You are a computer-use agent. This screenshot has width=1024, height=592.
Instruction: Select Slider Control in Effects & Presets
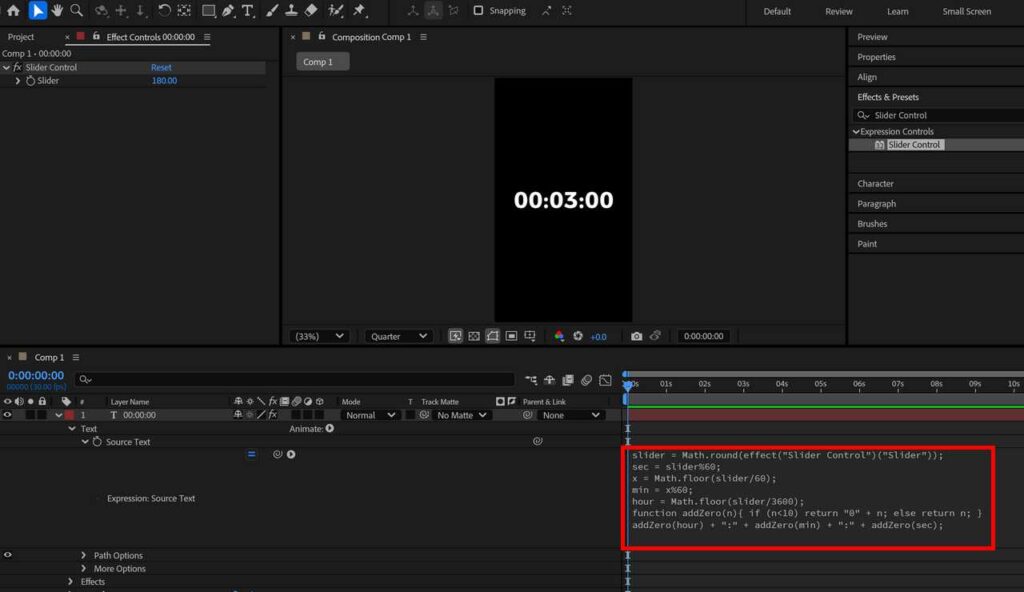tap(914, 144)
